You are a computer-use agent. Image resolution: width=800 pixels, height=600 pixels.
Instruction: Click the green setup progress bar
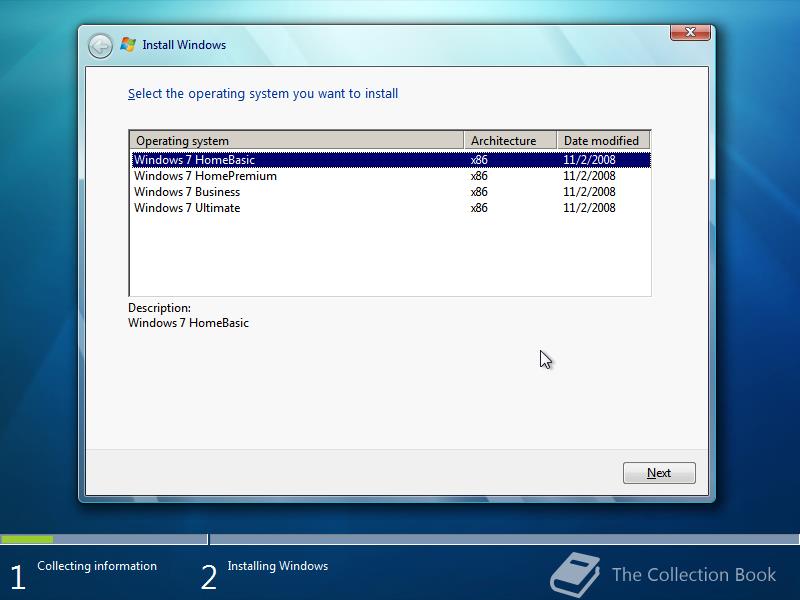click(x=27, y=539)
